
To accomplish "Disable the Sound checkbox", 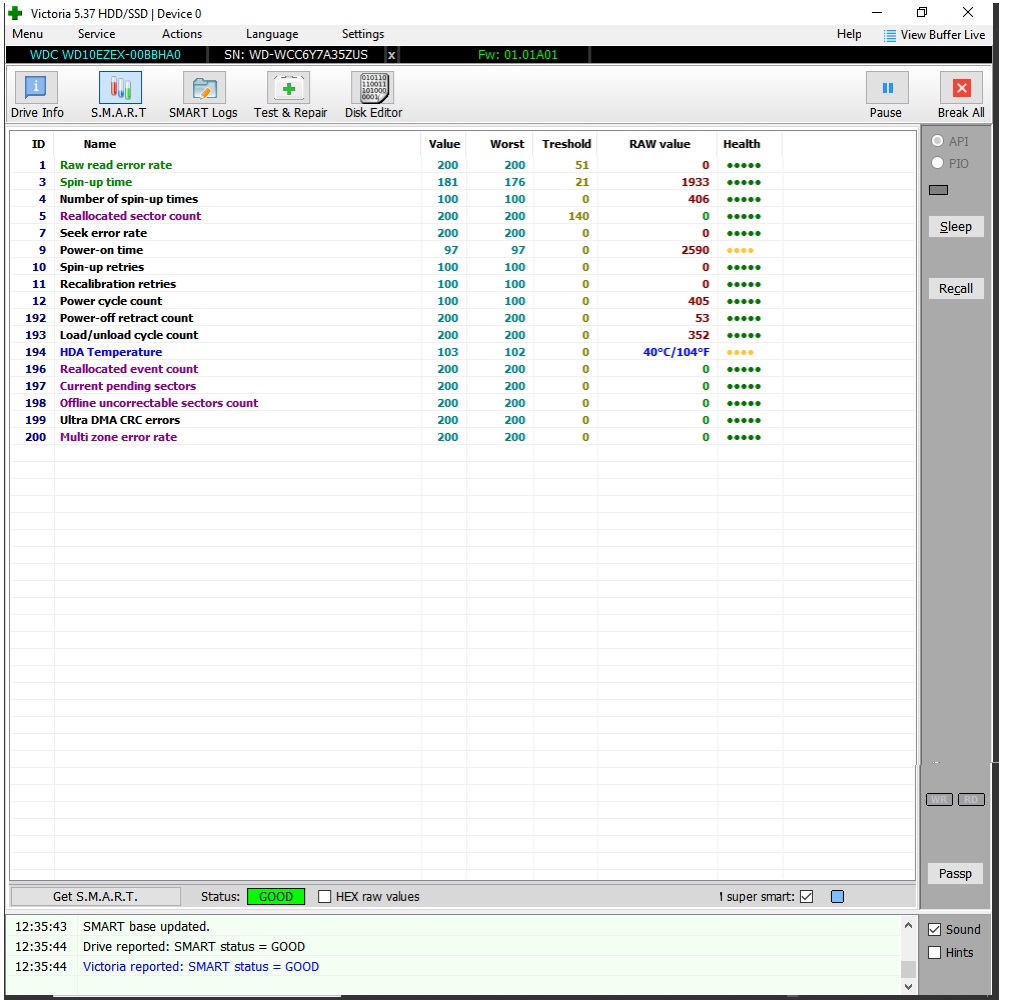I will 934,929.
